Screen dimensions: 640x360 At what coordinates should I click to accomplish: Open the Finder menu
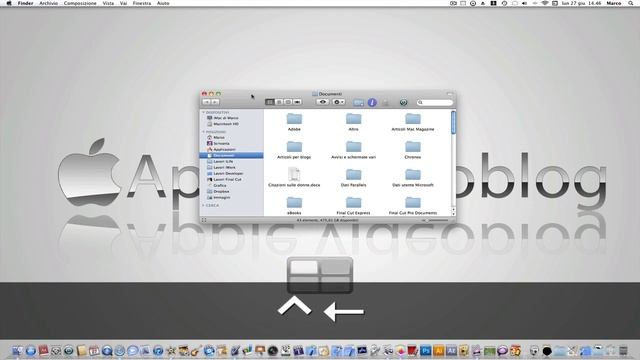[25, 3]
